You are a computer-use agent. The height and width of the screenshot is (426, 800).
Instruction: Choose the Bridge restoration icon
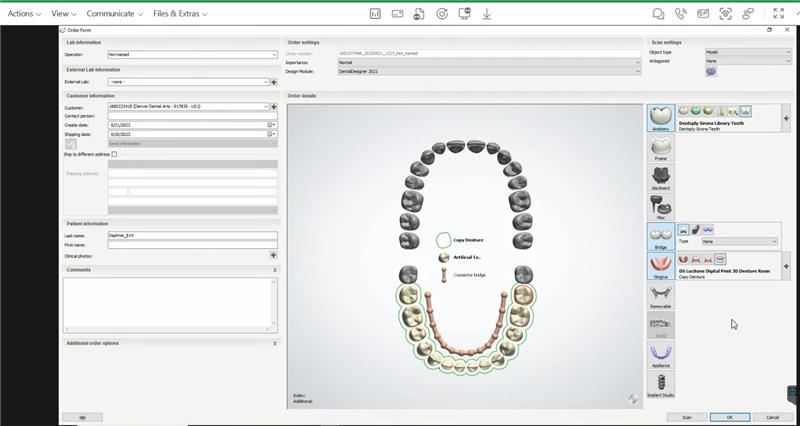click(x=660, y=236)
